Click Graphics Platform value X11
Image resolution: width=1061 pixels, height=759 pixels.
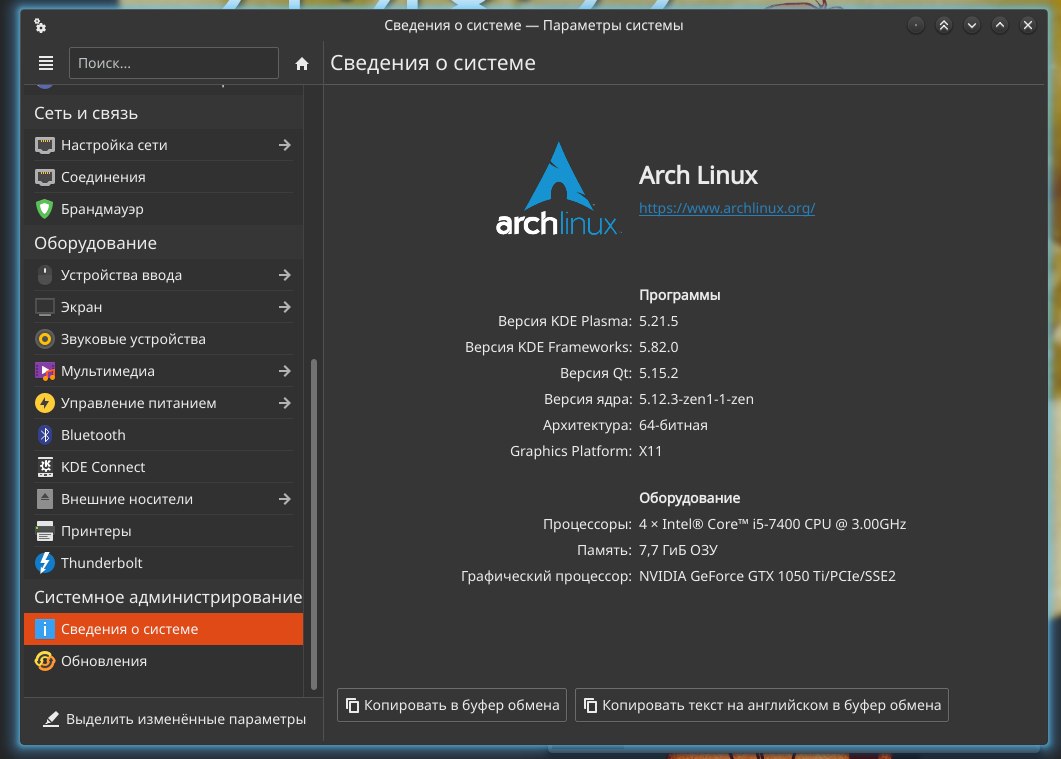(x=650, y=451)
